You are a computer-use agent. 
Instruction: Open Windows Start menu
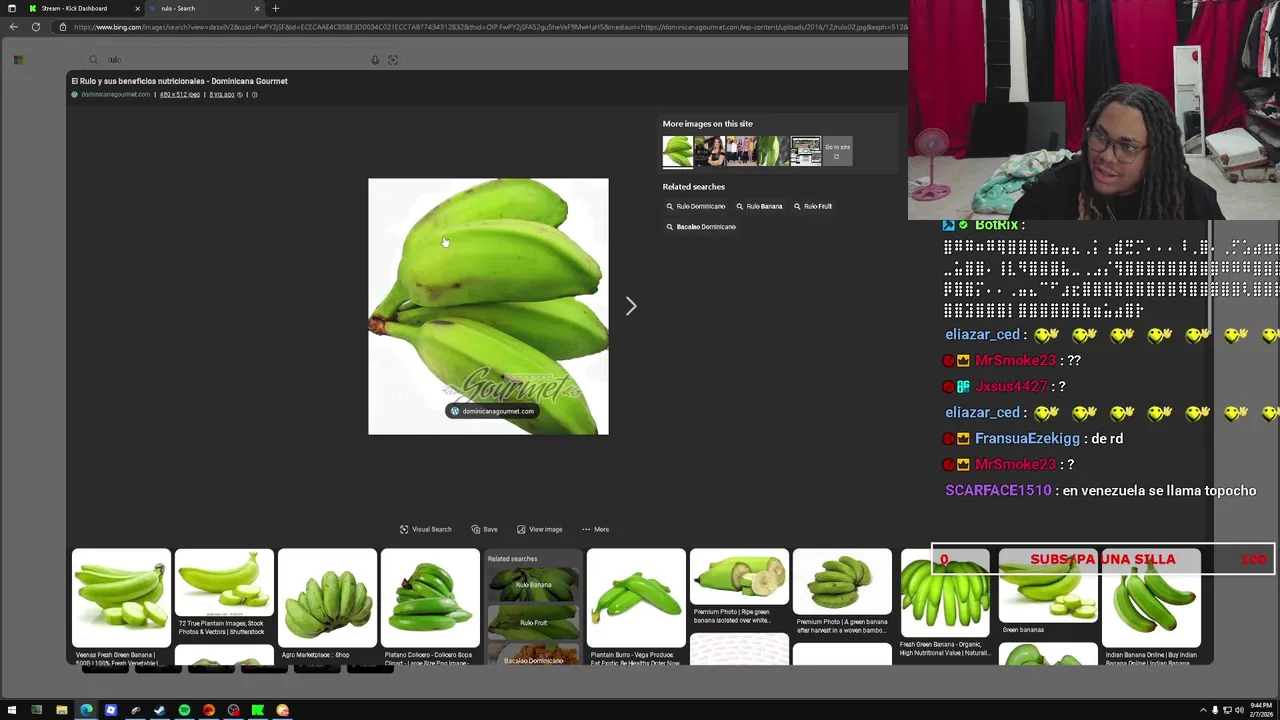point(12,710)
